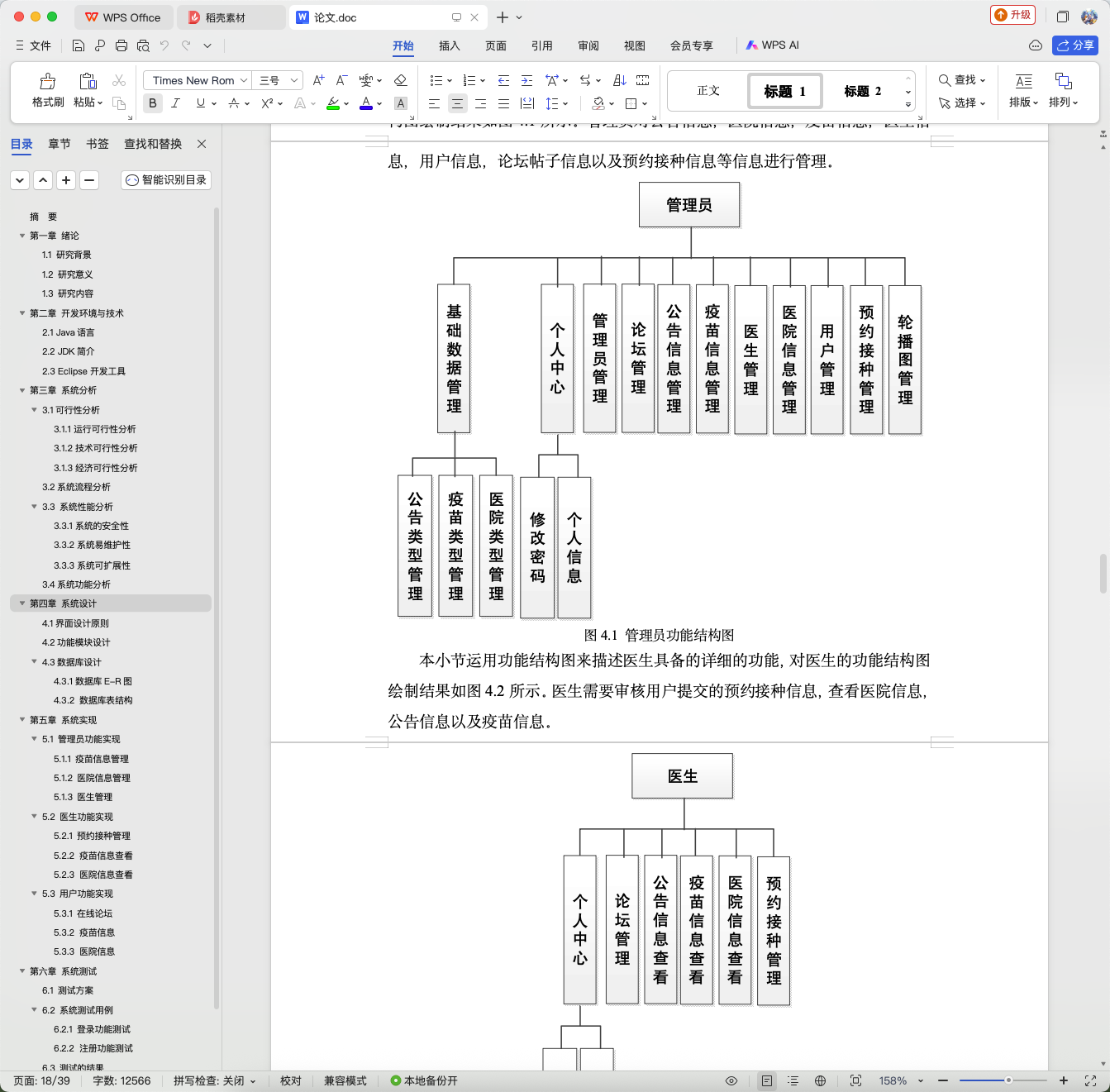Click the 分享 share button
Image resolution: width=1110 pixels, height=1092 pixels.
pos(1075,45)
